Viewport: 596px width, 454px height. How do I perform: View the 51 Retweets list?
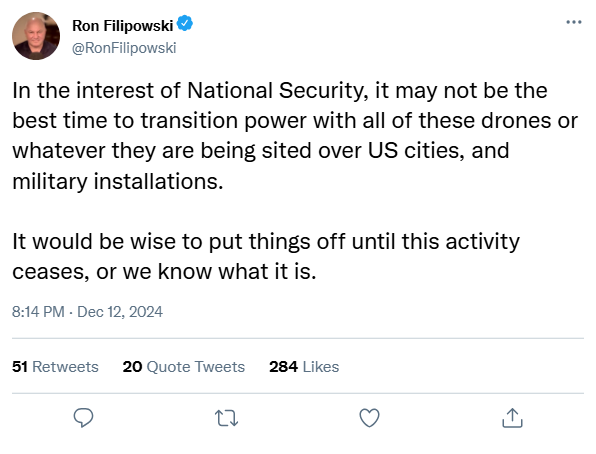click(55, 367)
